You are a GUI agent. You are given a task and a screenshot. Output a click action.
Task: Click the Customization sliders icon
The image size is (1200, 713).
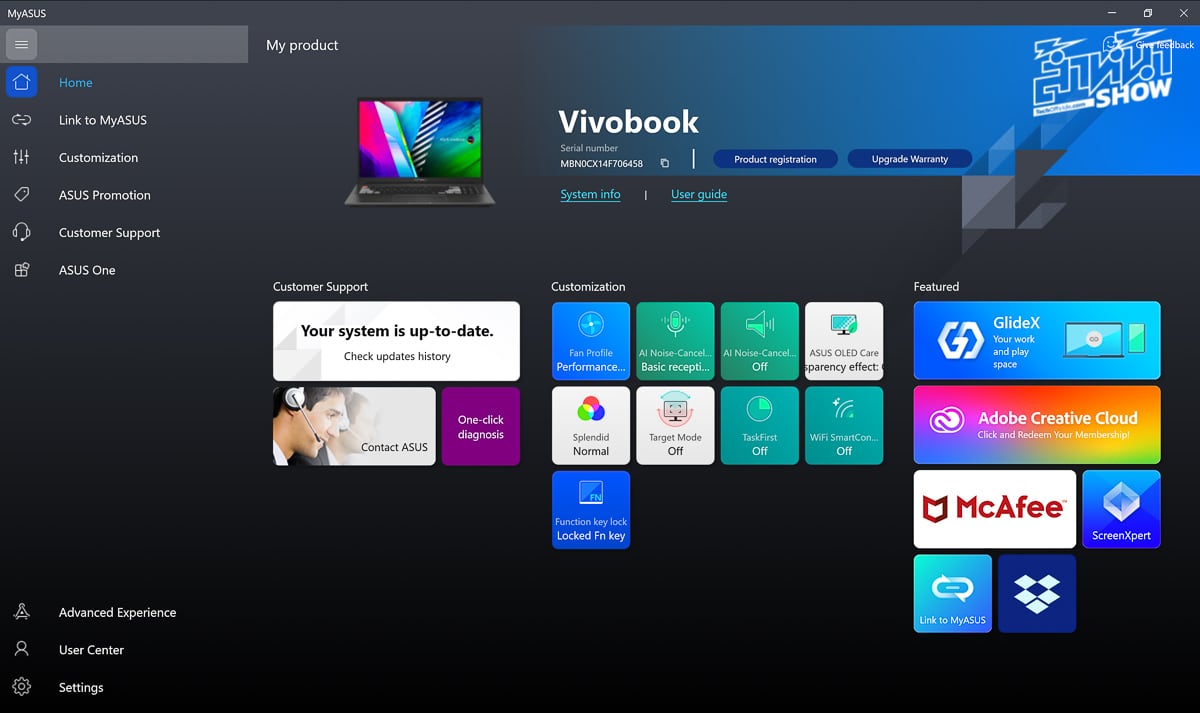(21, 157)
